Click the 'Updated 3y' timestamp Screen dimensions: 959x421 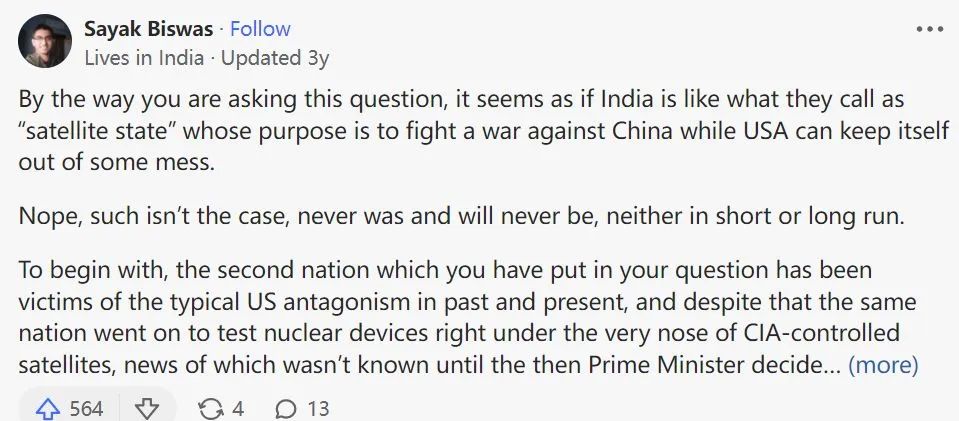[275, 57]
